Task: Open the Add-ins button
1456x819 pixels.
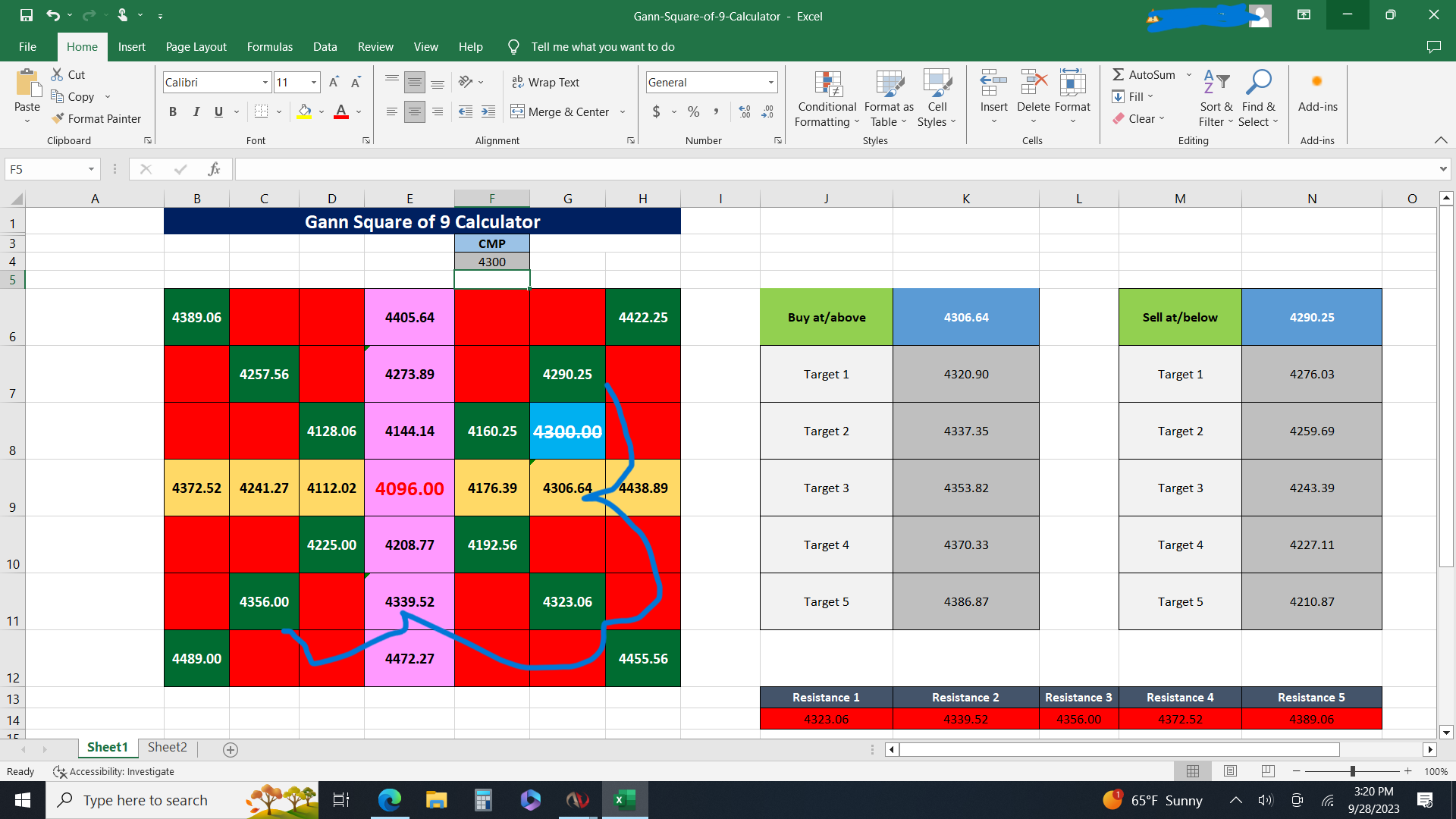Action: [1318, 91]
